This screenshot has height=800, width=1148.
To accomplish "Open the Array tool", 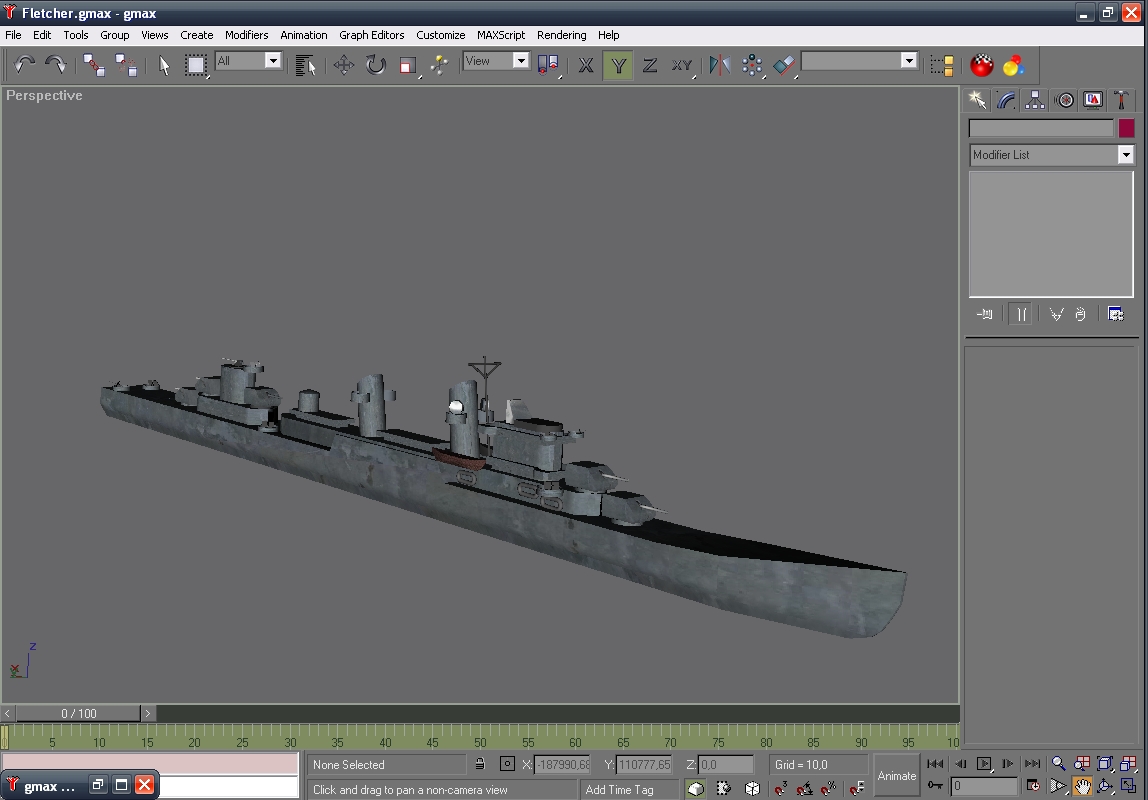I will 752,65.
